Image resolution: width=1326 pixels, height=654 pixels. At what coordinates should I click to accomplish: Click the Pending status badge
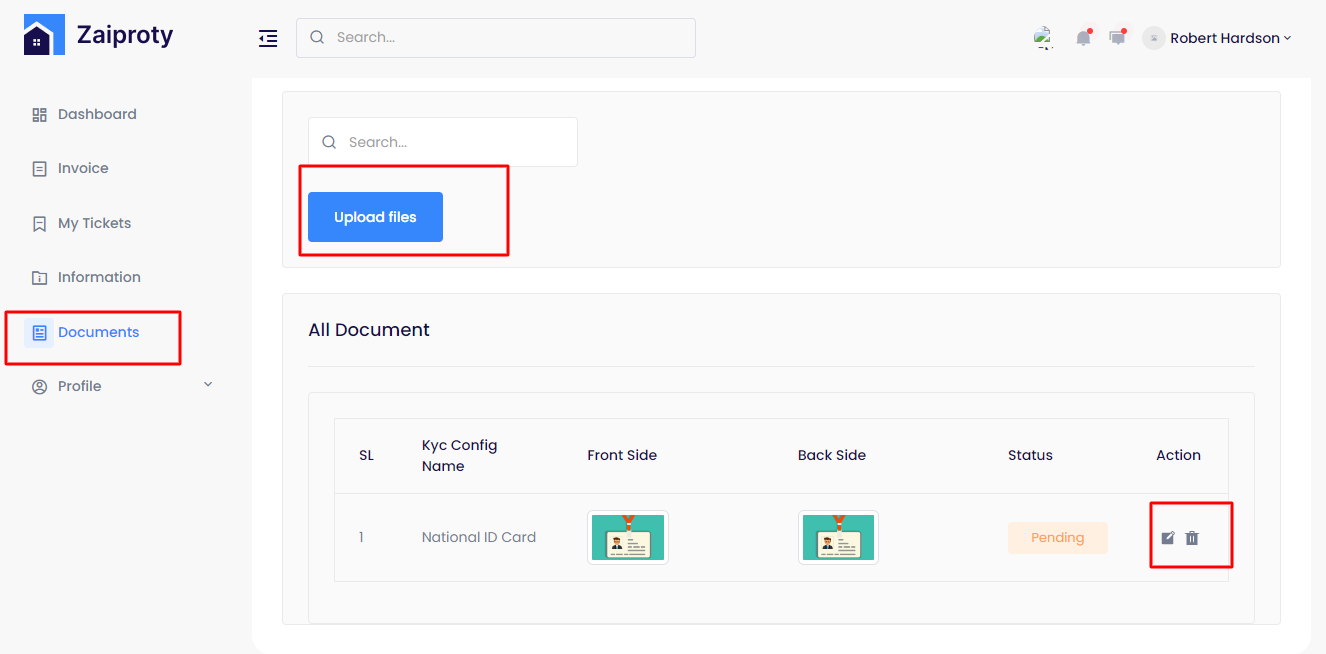(1057, 538)
